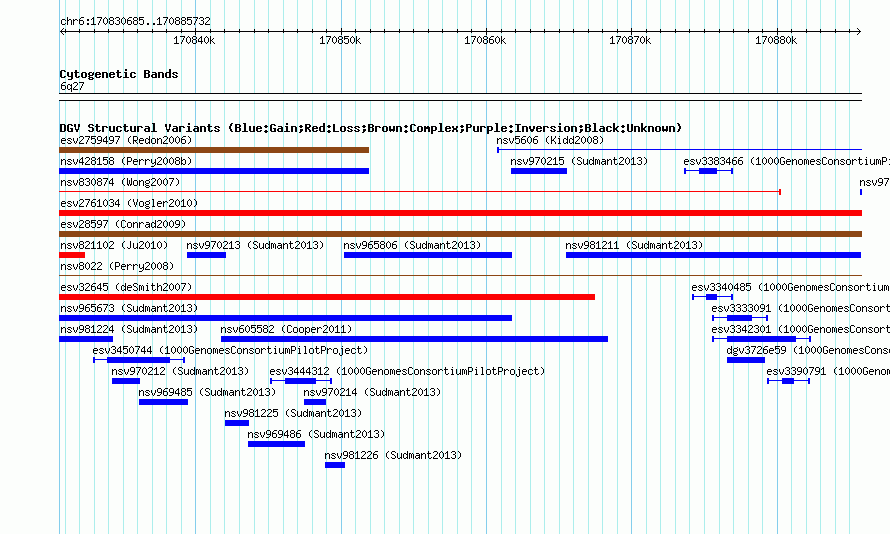This screenshot has height=534, width=890.
Task: Select the blue nsv970214 bar
Action: [315, 402]
